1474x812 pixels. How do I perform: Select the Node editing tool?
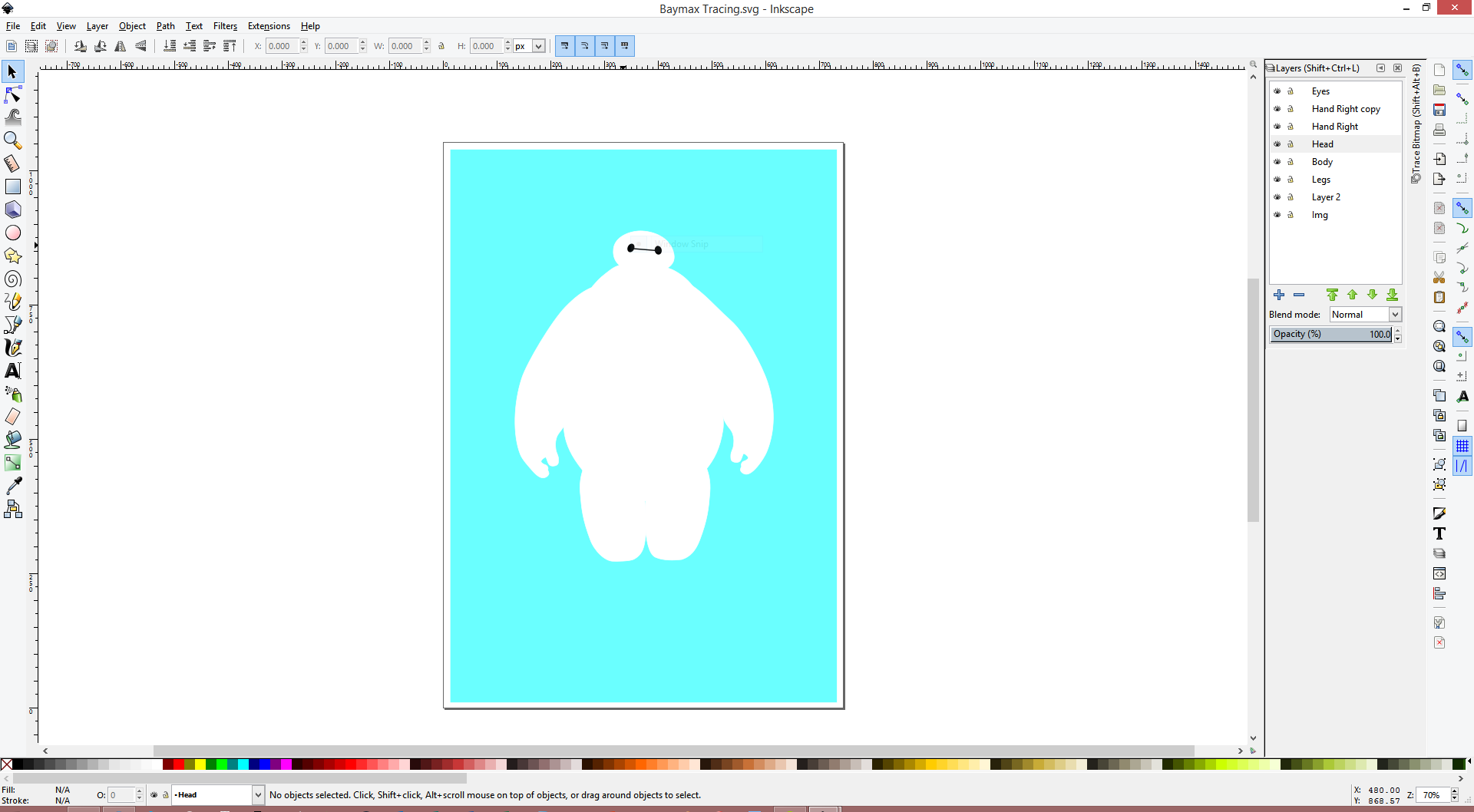12,95
